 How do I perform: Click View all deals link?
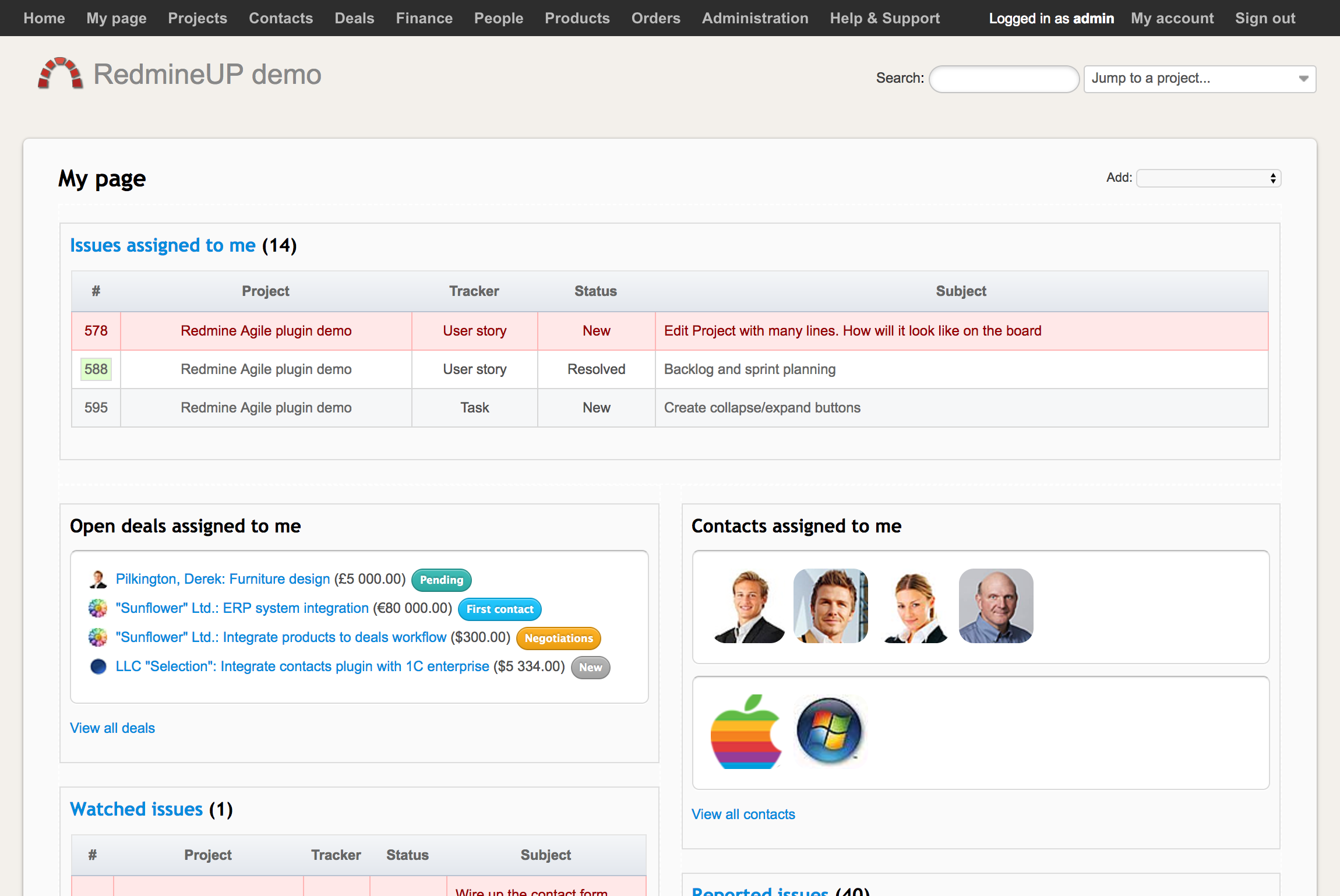(112, 728)
